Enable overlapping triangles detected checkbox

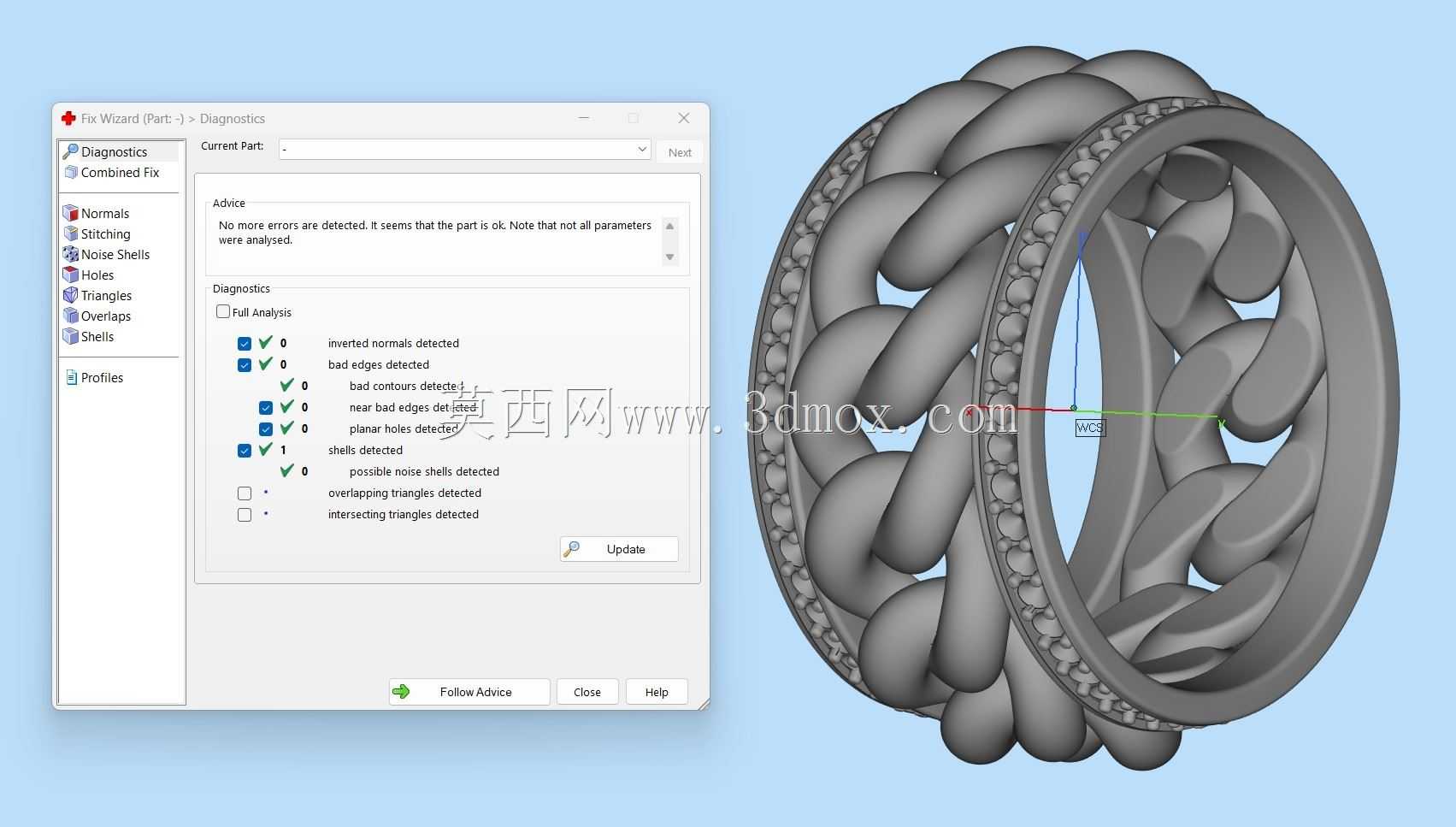[x=245, y=493]
